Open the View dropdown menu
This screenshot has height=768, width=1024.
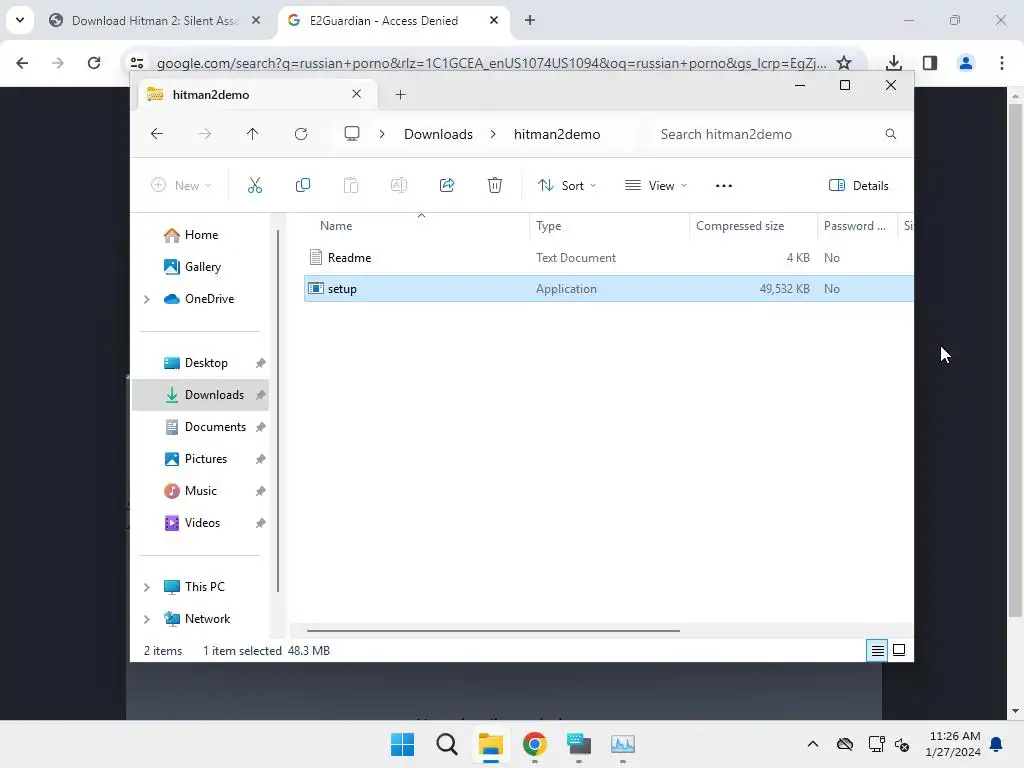point(656,185)
